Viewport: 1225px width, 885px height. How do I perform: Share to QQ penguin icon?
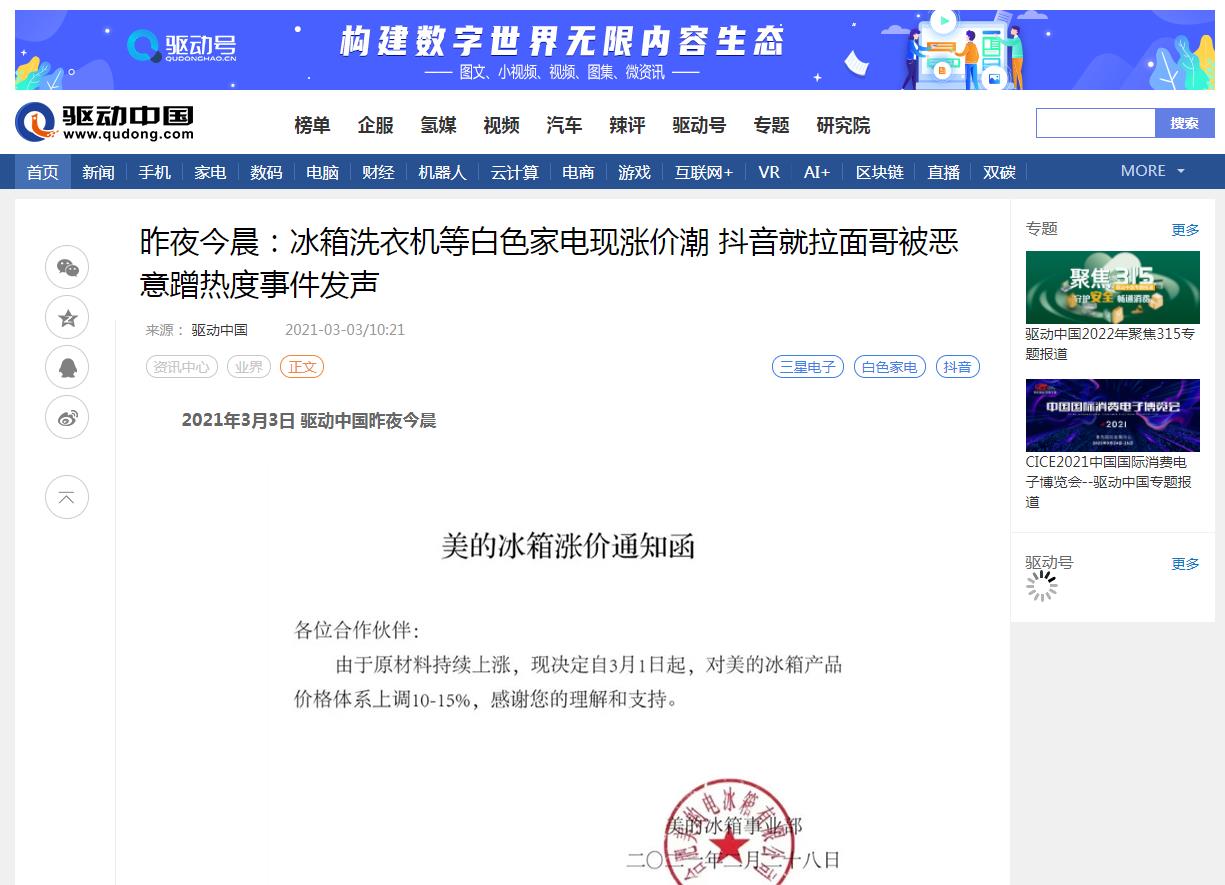pos(67,367)
